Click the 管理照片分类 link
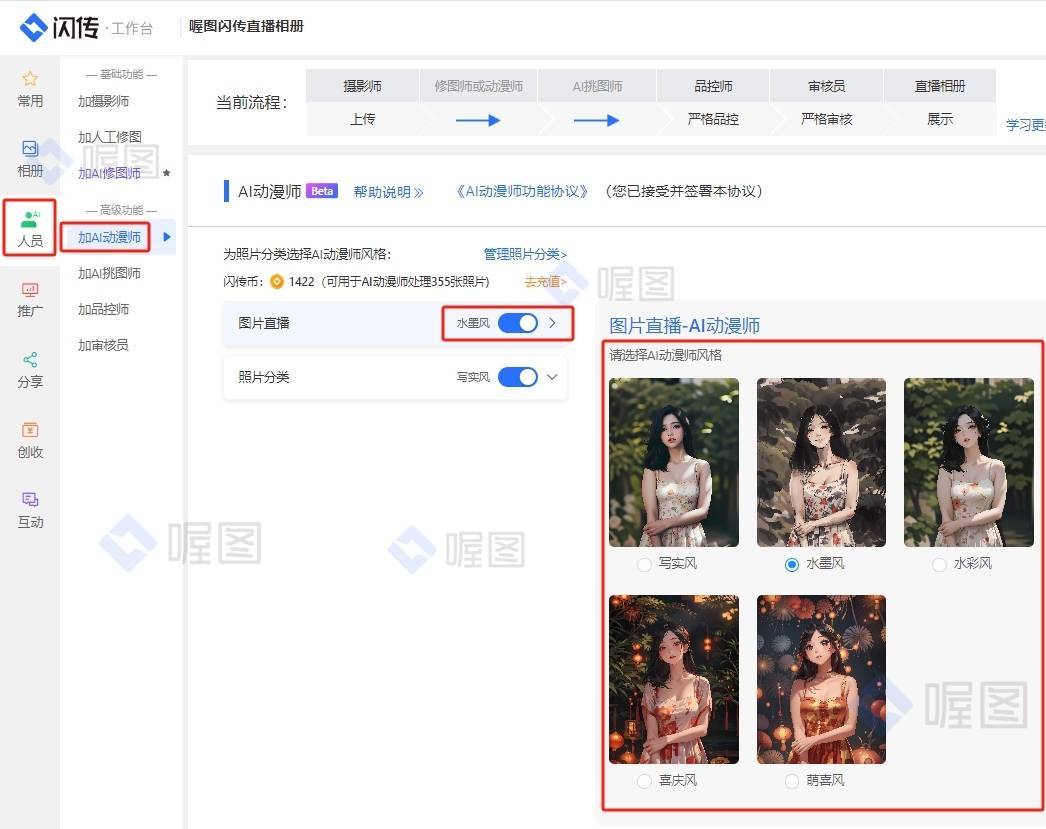The height and width of the screenshot is (829, 1046). tap(525, 254)
